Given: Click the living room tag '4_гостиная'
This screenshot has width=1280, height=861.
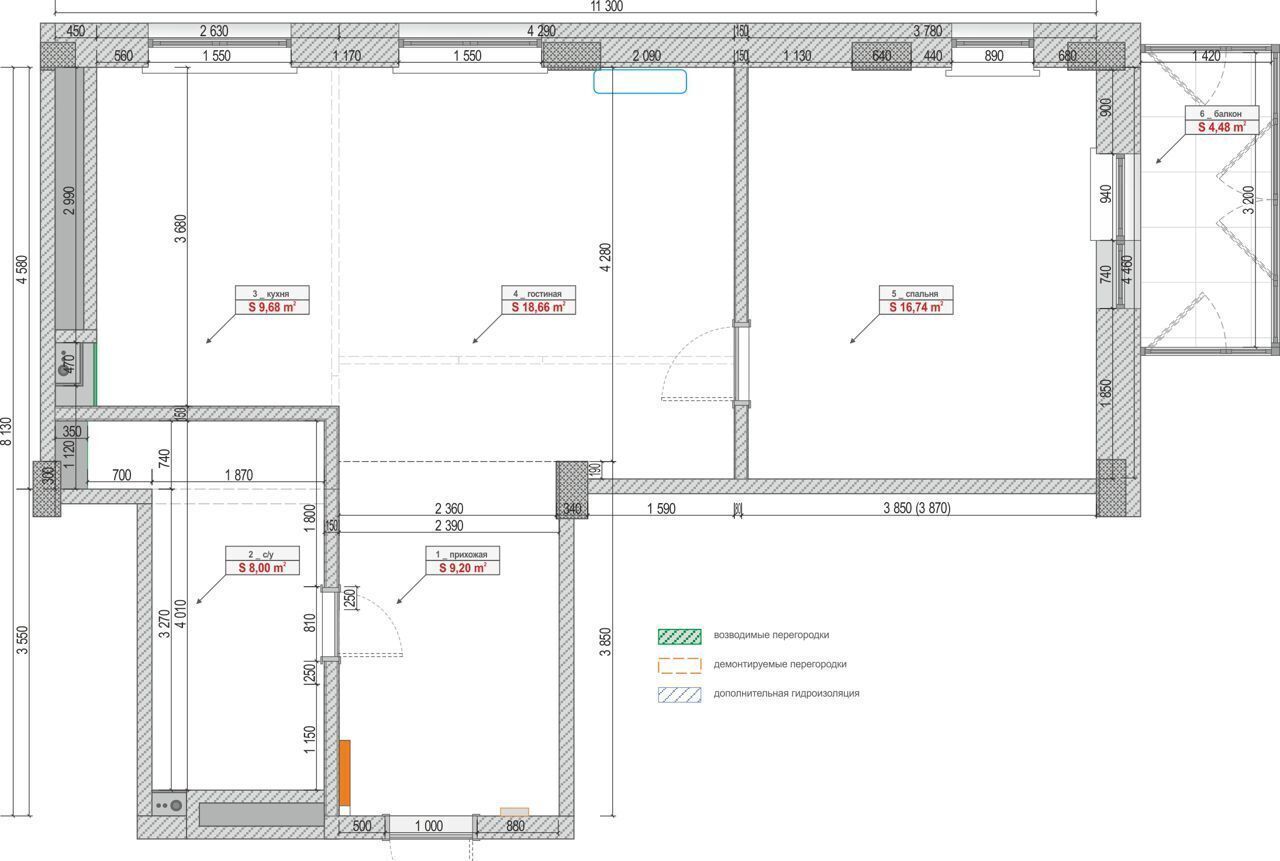Looking at the screenshot, I should click(x=538, y=294).
